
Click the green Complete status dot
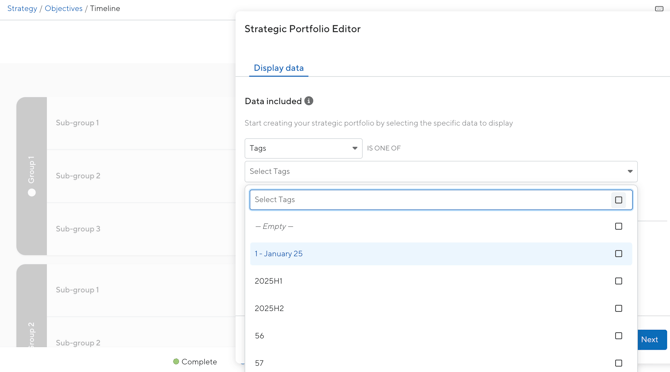pos(176,362)
